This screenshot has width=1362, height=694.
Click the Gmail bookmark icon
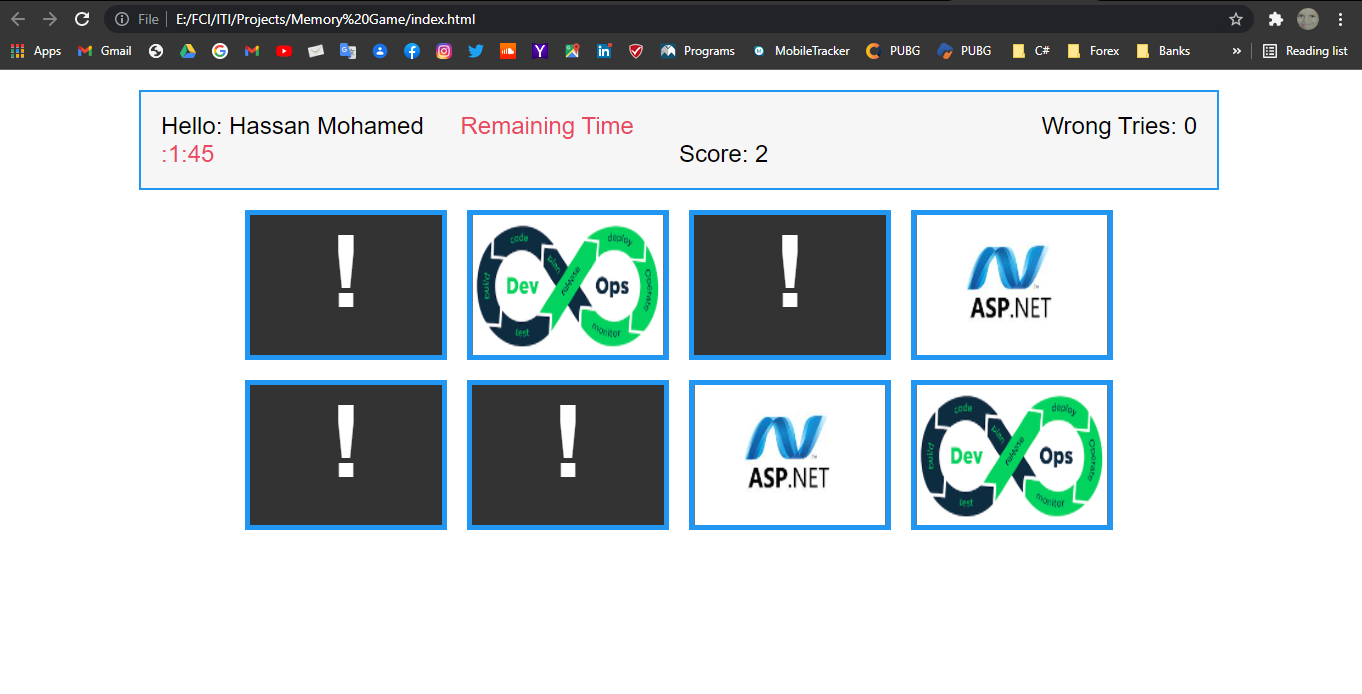pos(87,51)
